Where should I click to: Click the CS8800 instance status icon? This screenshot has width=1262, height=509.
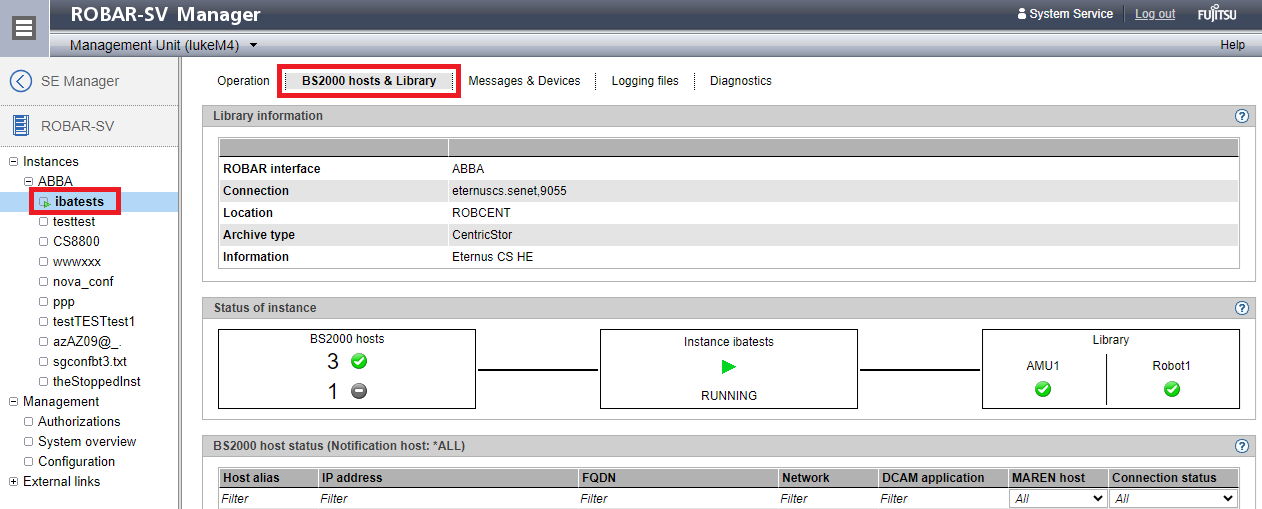[x=43, y=242]
